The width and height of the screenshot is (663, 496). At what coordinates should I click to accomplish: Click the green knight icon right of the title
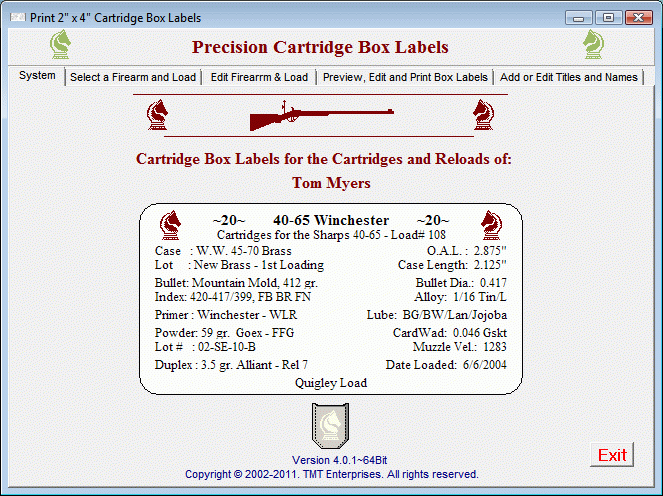click(593, 44)
